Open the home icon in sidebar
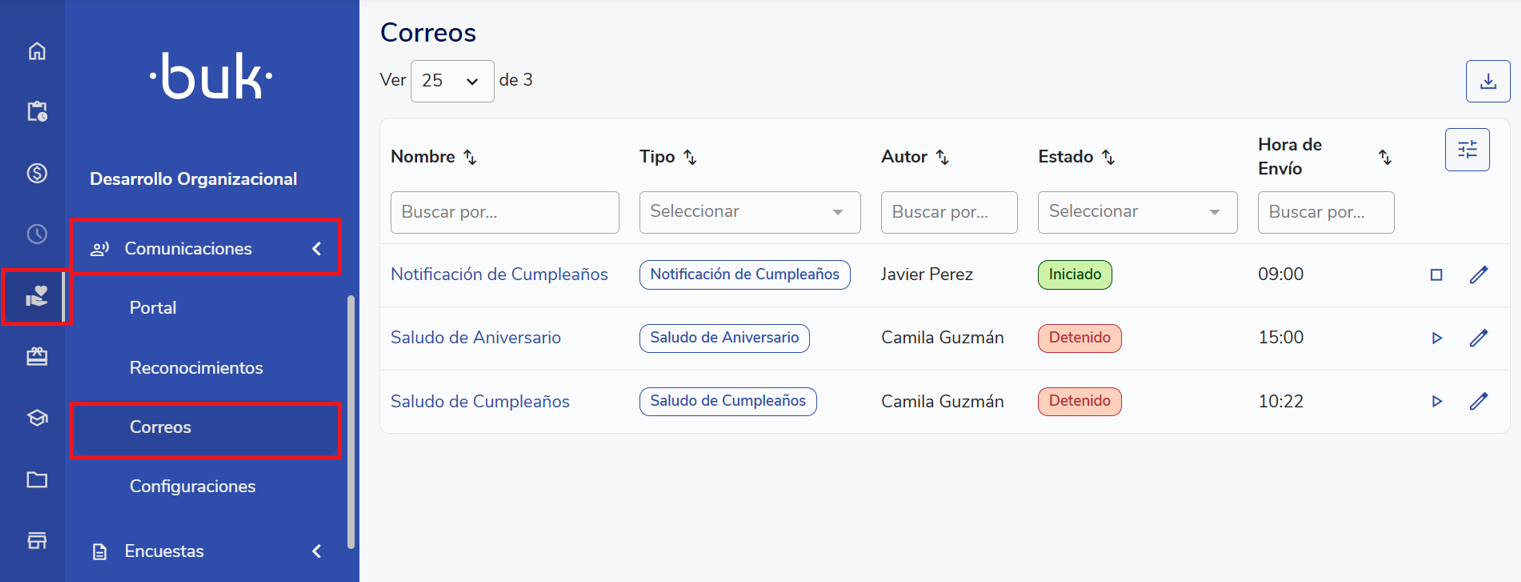The width and height of the screenshot is (1521, 582). pos(37,51)
